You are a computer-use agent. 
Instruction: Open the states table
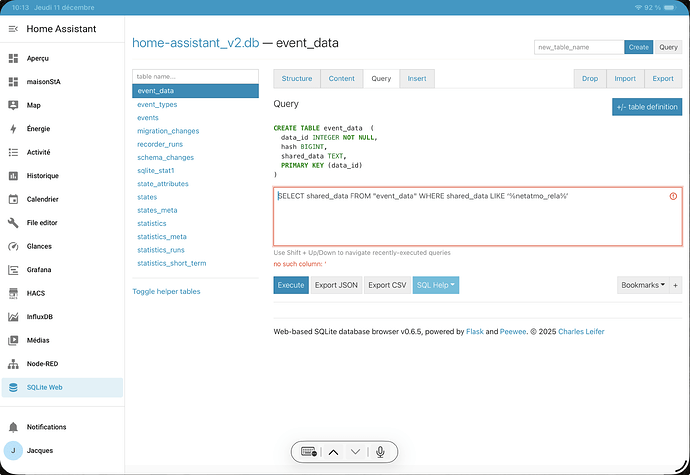tap(147, 197)
